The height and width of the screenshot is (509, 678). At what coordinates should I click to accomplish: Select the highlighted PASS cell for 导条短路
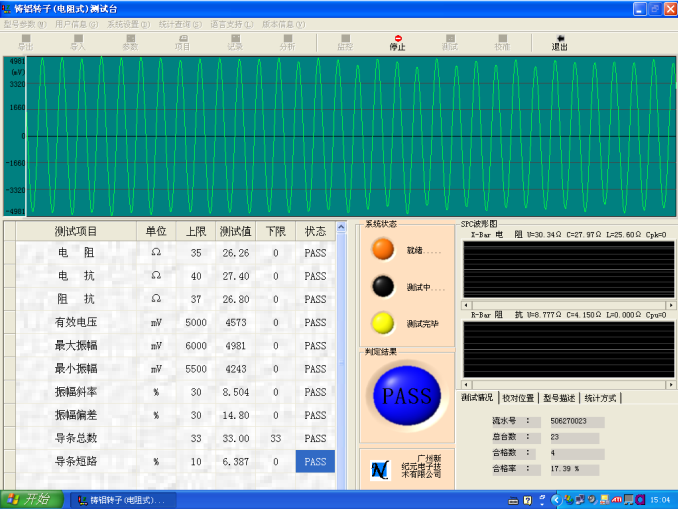(315, 461)
